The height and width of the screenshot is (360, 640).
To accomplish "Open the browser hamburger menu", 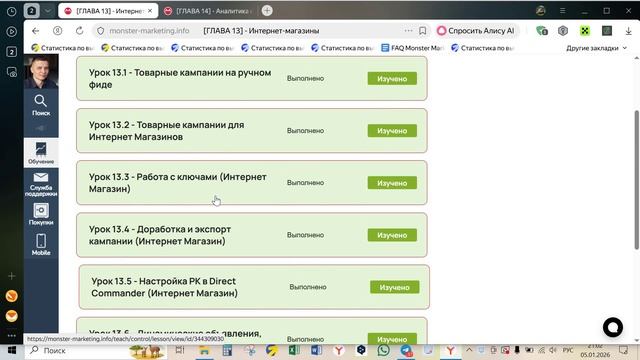I will [x=562, y=11].
